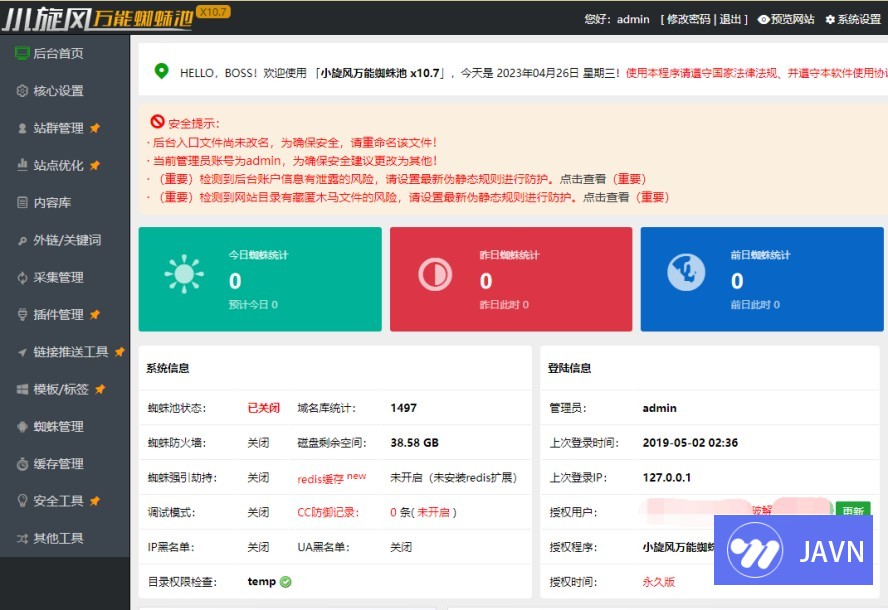Click the eye icon beside 预览网站
Screen dimensions: 888x610
(x=763, y=19)
